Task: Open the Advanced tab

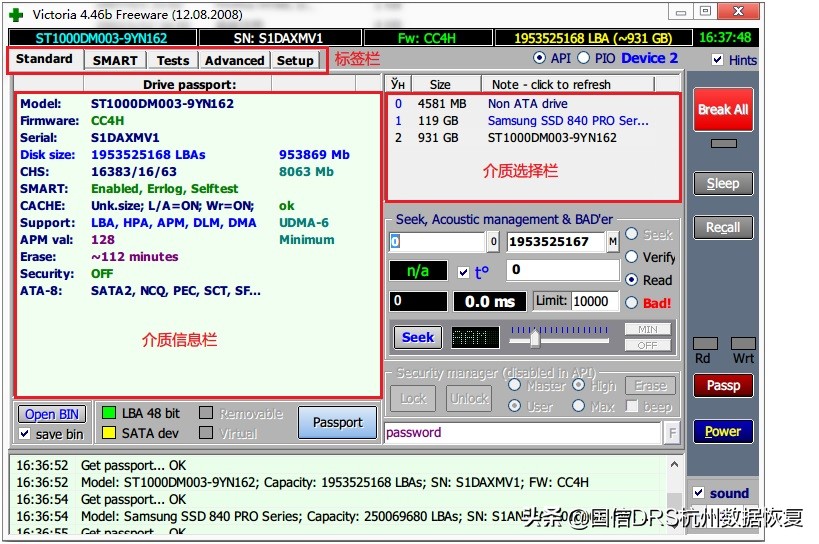Action: [x=234, y=60]
